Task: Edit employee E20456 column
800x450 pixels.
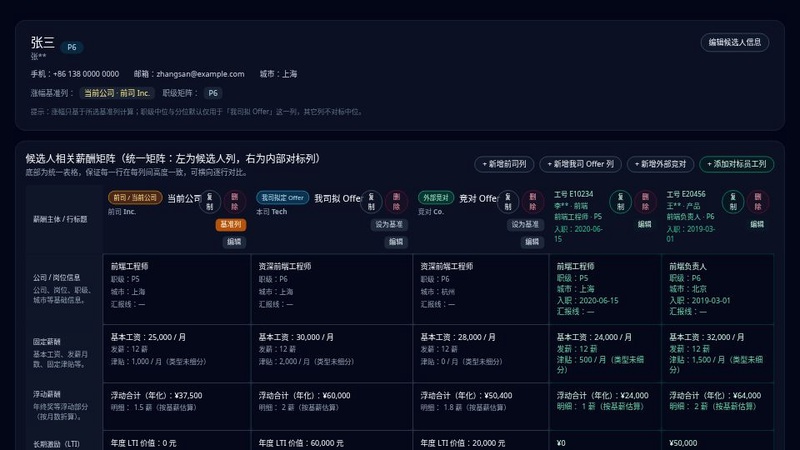Action: [x=757, y=224]
